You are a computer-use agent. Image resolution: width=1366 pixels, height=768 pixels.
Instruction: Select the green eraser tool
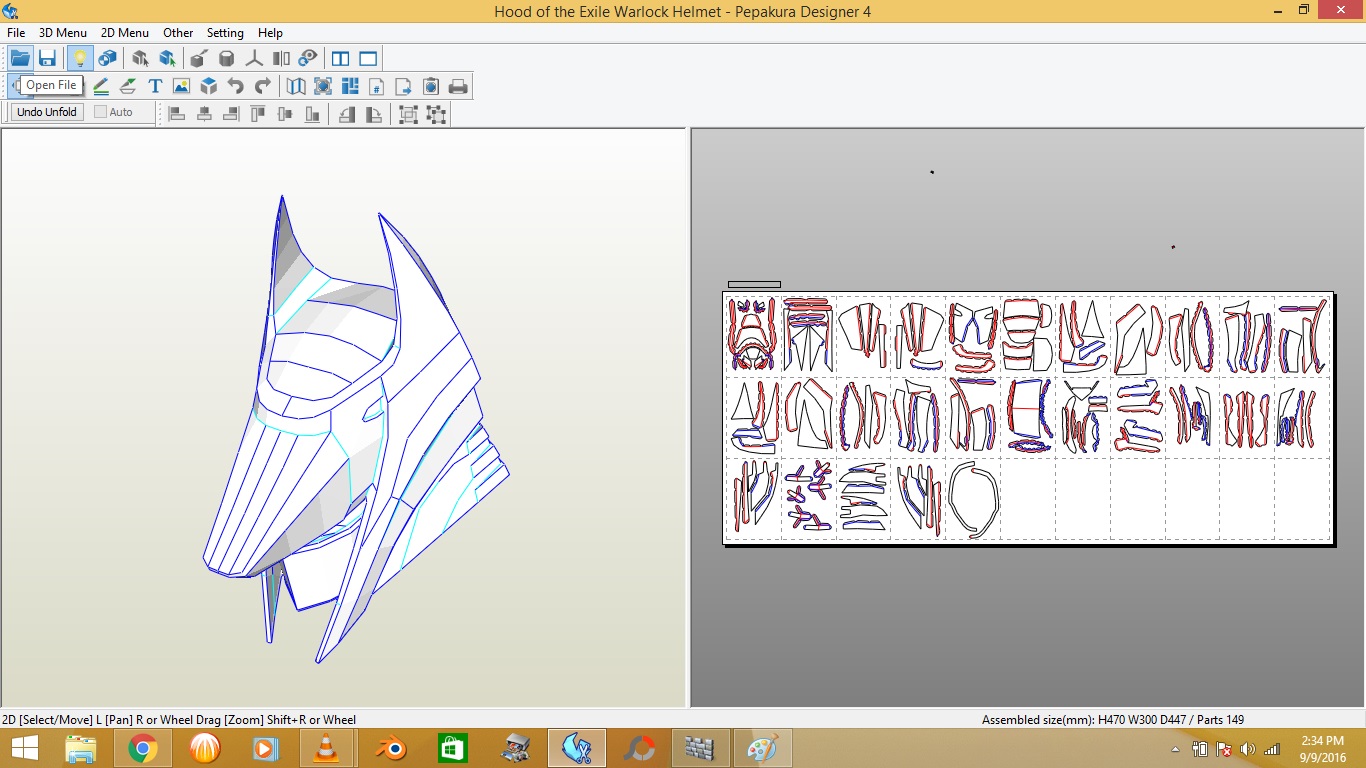(128, 86)
